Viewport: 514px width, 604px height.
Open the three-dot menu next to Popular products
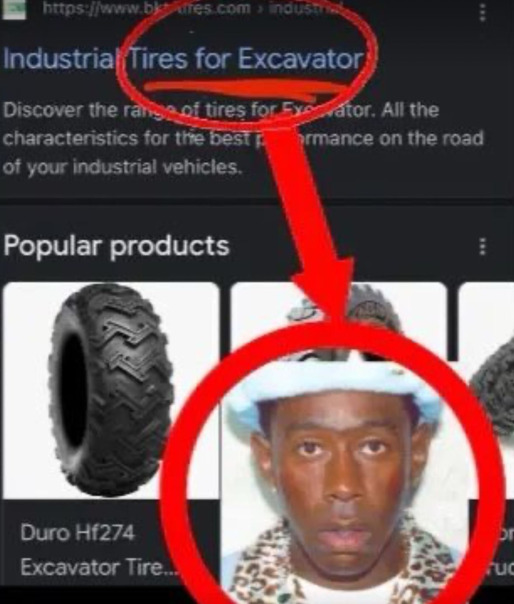482,246
